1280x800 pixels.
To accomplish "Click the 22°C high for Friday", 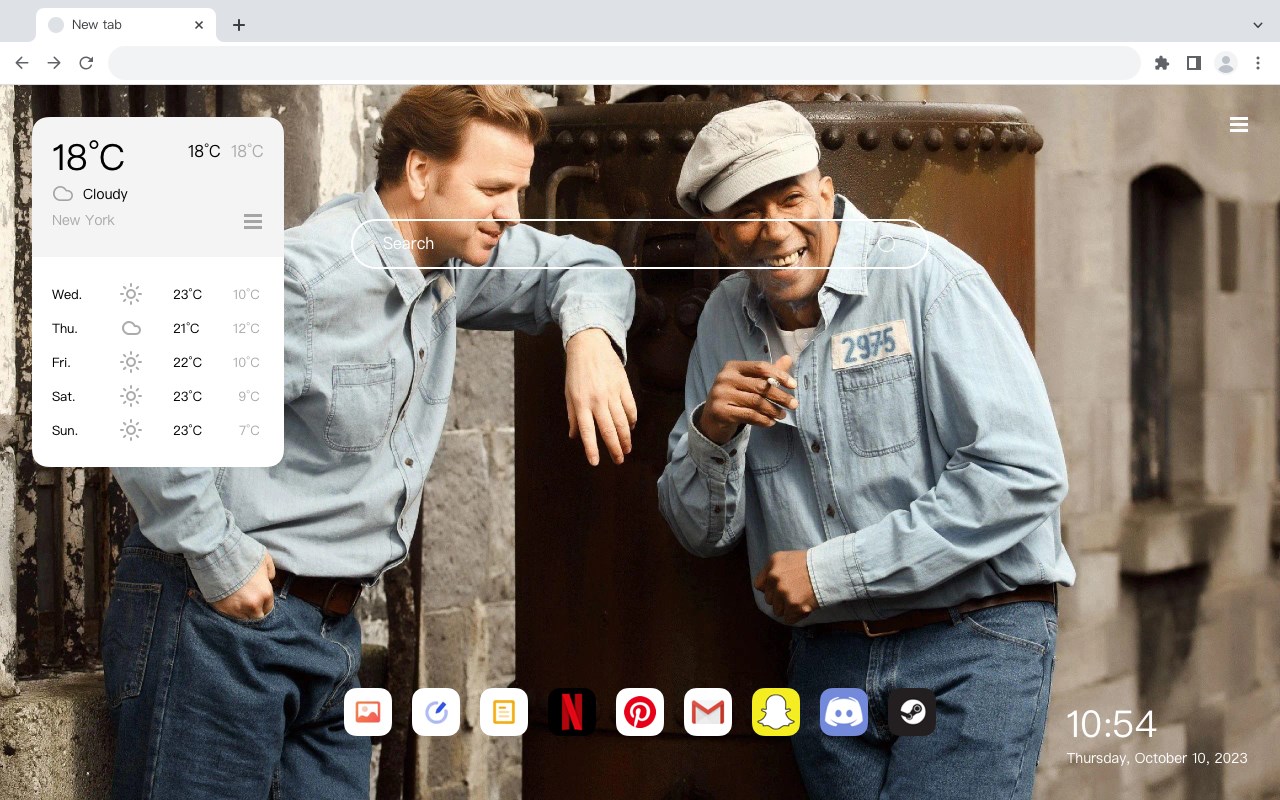I will click(x=187, y=362).
